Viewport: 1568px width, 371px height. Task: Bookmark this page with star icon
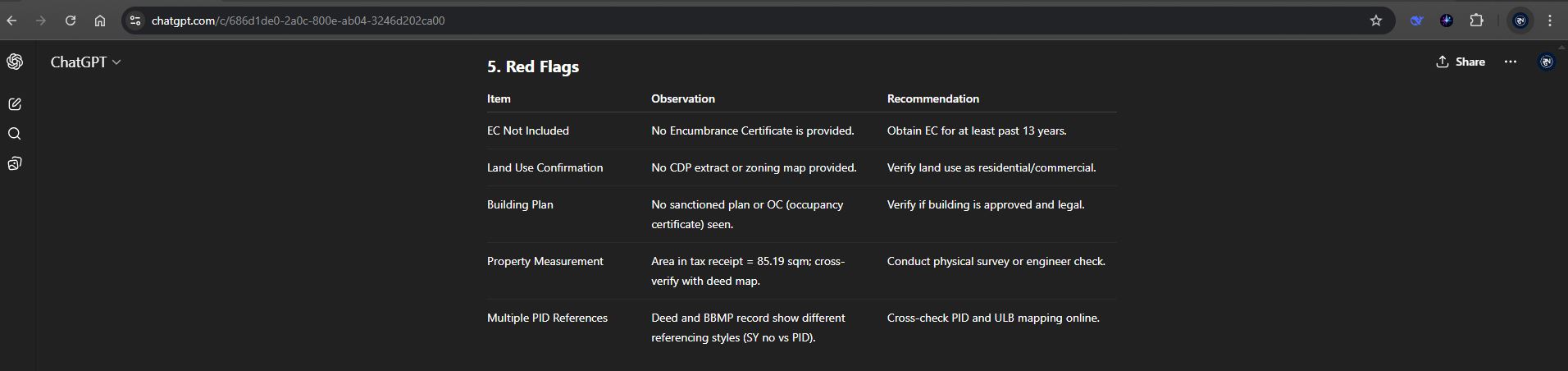tap(1376, 21)
